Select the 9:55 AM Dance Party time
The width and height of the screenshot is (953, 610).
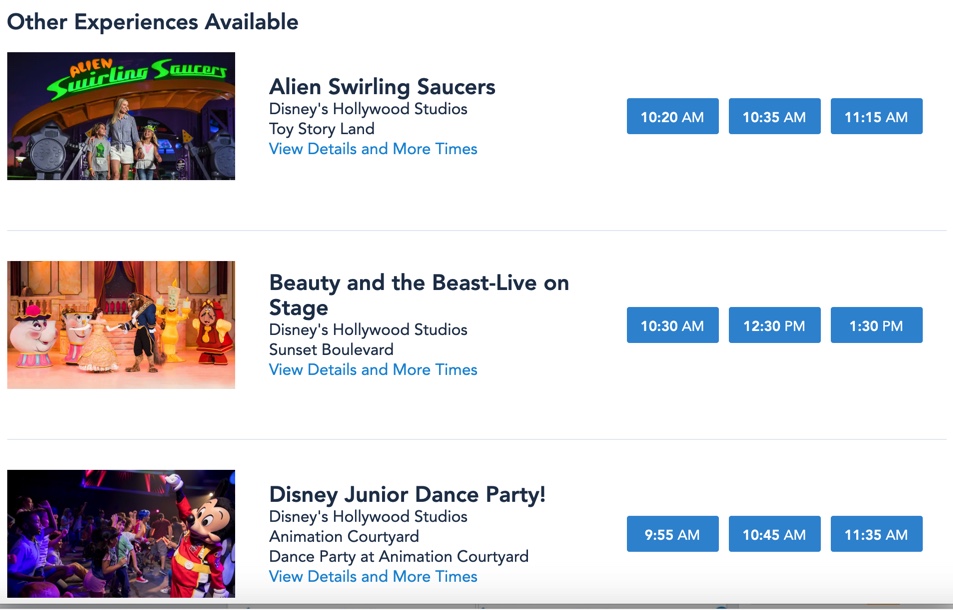[672, 535]
